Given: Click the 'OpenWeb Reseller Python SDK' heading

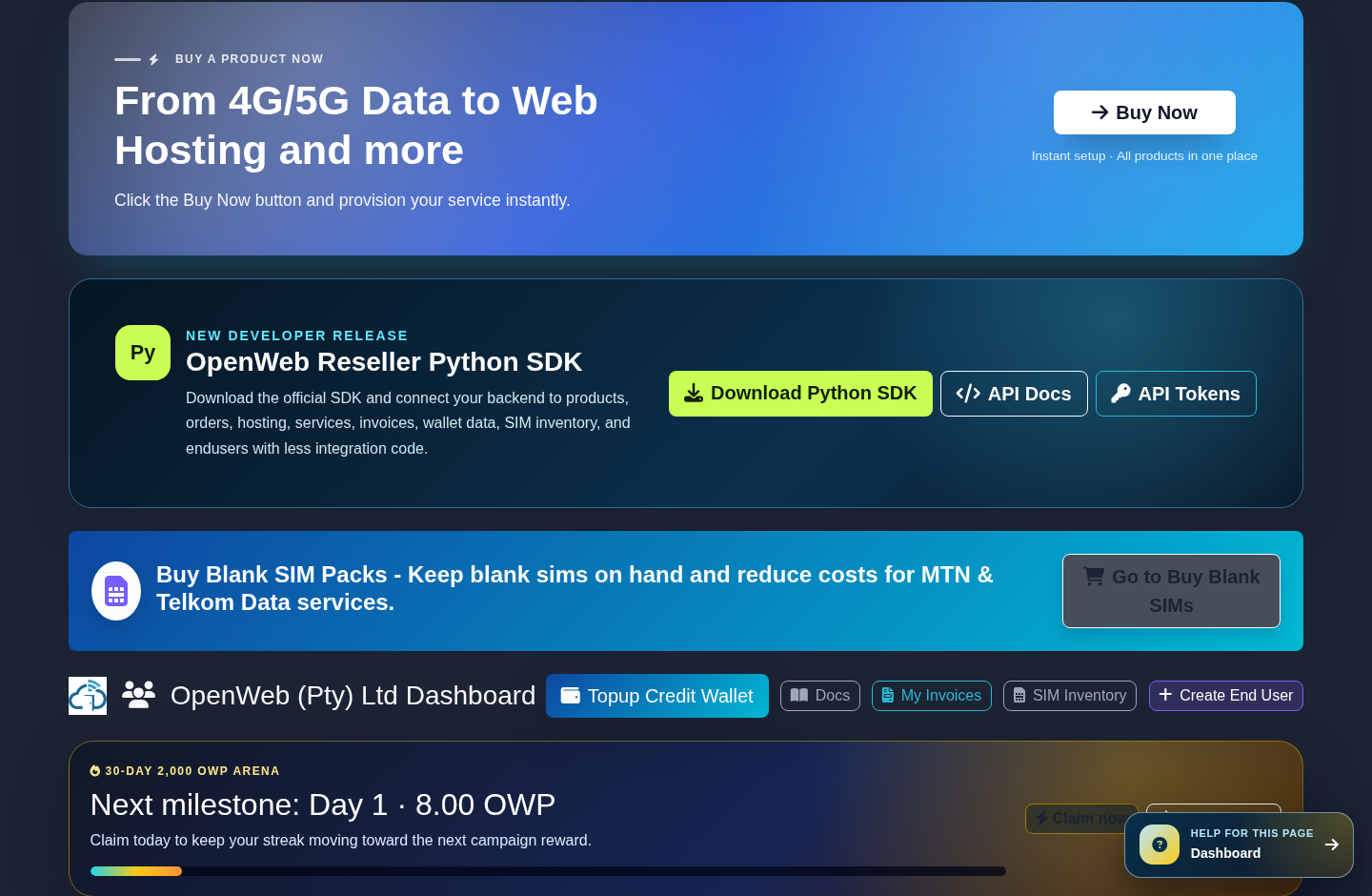Looking at the screenshot, I should [x=384, y=362].
